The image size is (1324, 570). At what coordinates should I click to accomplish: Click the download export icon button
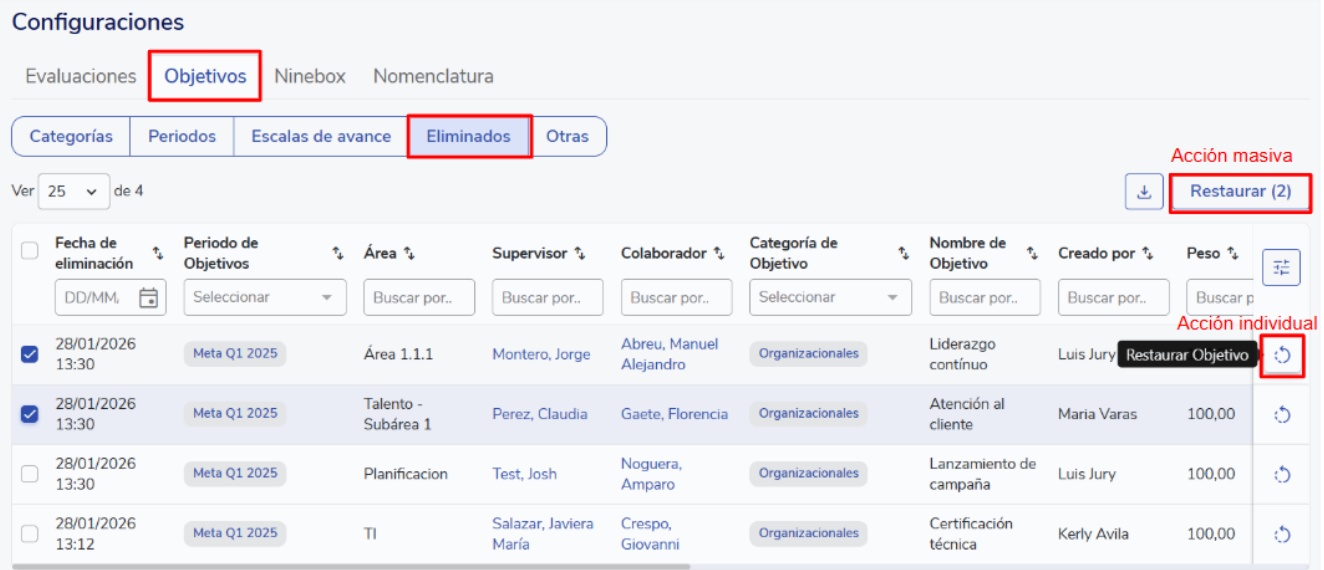[x=1144, y=192]
